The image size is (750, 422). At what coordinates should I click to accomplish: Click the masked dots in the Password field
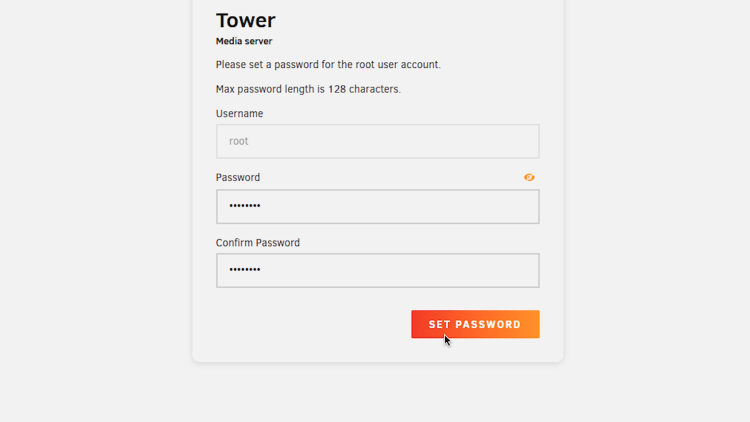[x=244, y=206]
